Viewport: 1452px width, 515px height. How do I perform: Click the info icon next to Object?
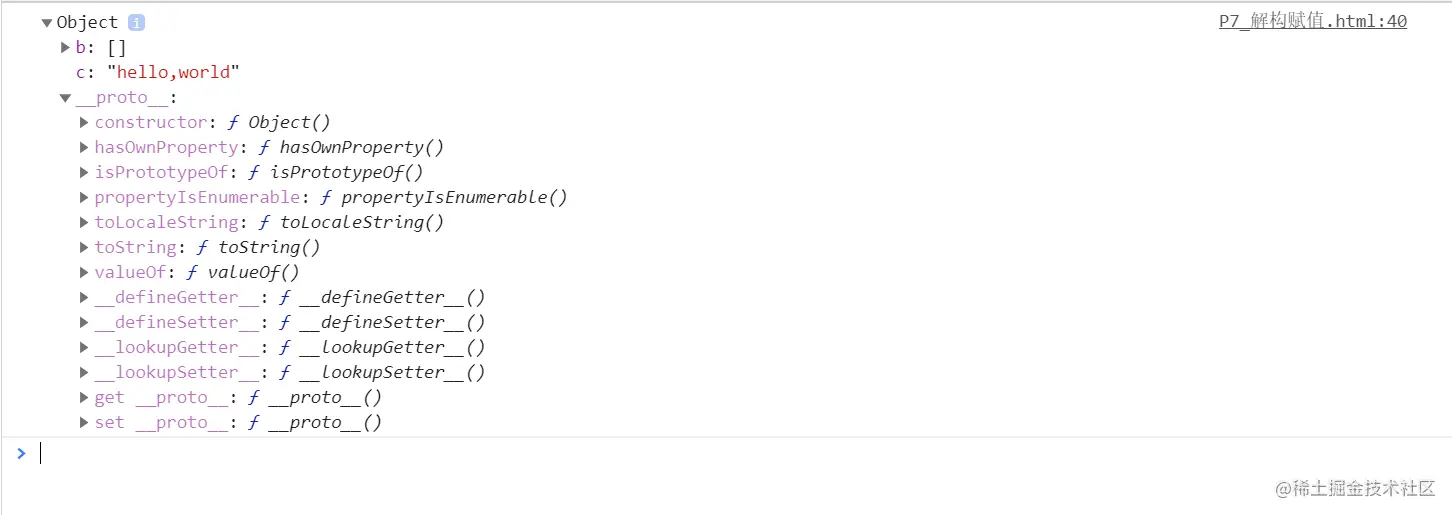(136, 22)
